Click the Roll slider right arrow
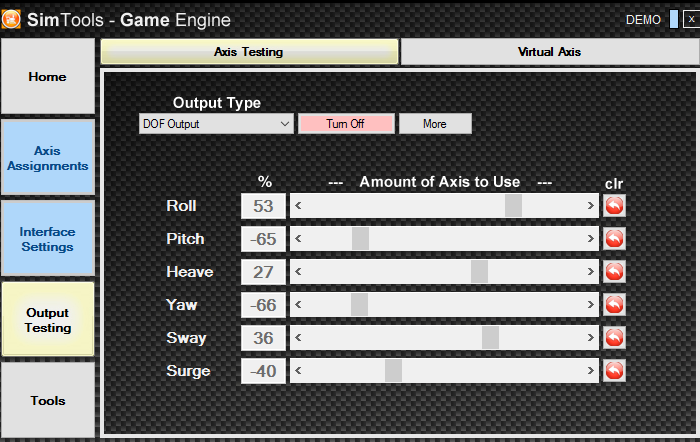The width and height of the screenshot is (700, 442). point(591,206)
